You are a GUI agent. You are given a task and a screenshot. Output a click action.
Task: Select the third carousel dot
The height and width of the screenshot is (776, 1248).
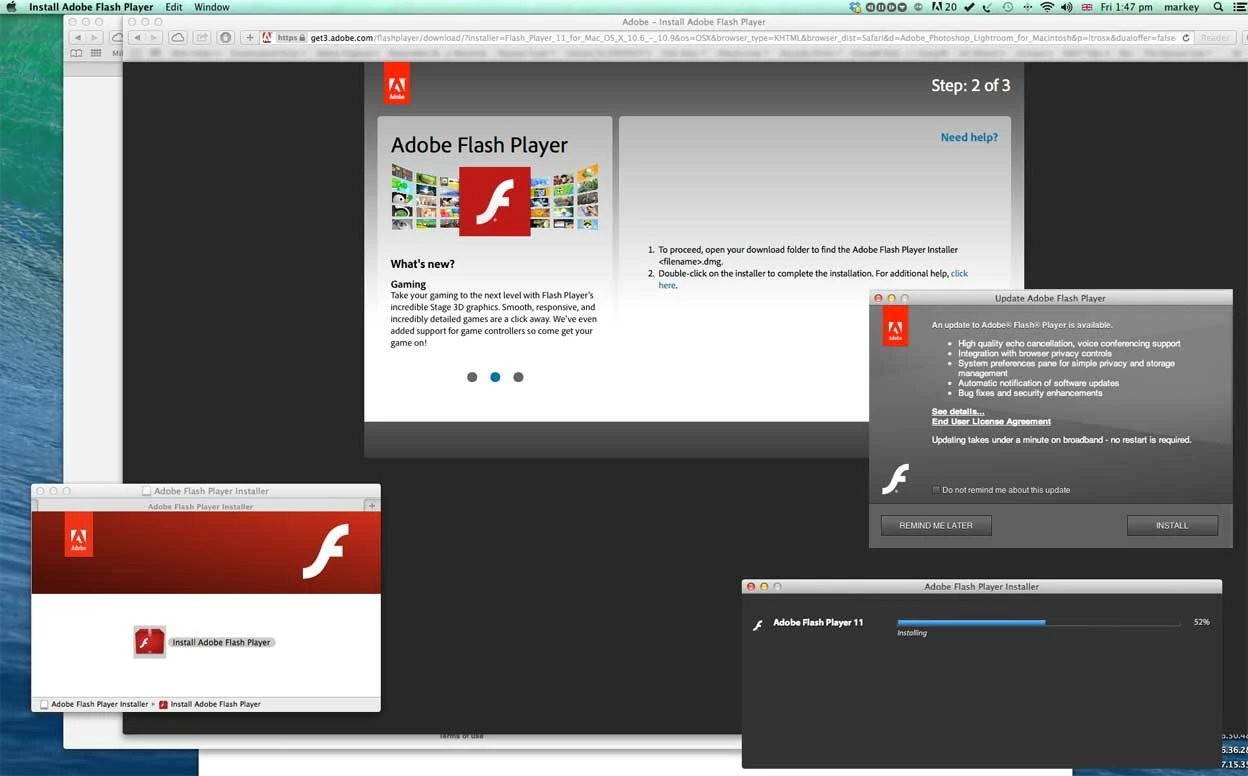(518, 377)
